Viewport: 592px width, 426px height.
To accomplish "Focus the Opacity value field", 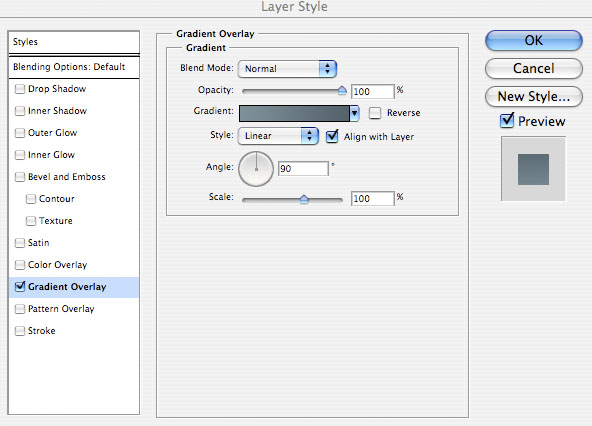I will coord(373,91).
